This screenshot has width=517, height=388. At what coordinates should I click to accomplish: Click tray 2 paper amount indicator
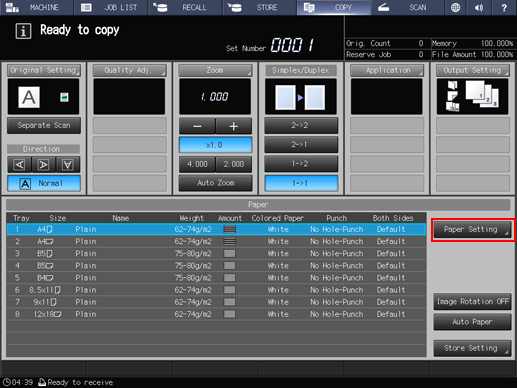tap(230, 242)
